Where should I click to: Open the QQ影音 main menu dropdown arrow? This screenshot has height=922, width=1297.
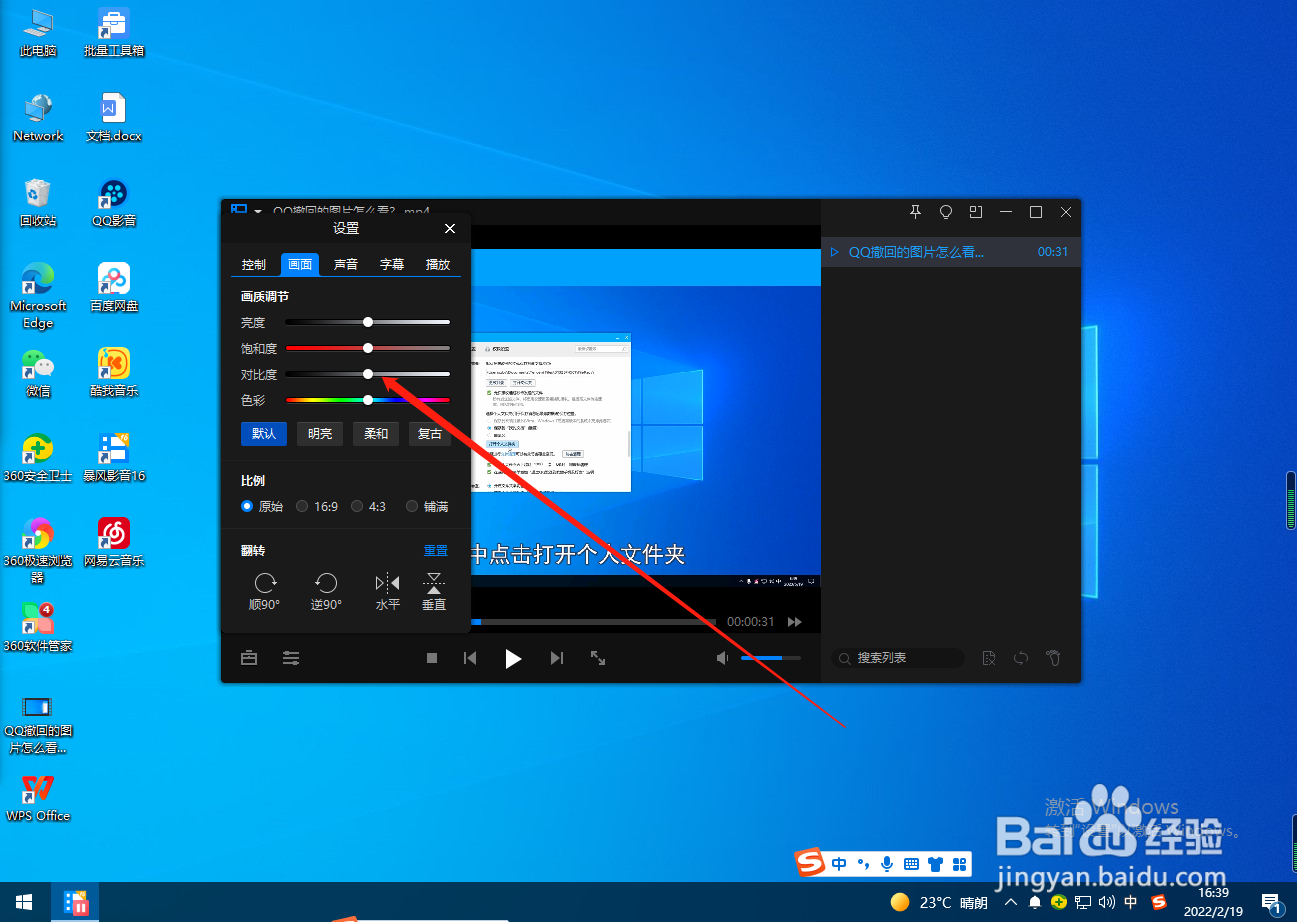pyautogui.click(x=258, y=212)
